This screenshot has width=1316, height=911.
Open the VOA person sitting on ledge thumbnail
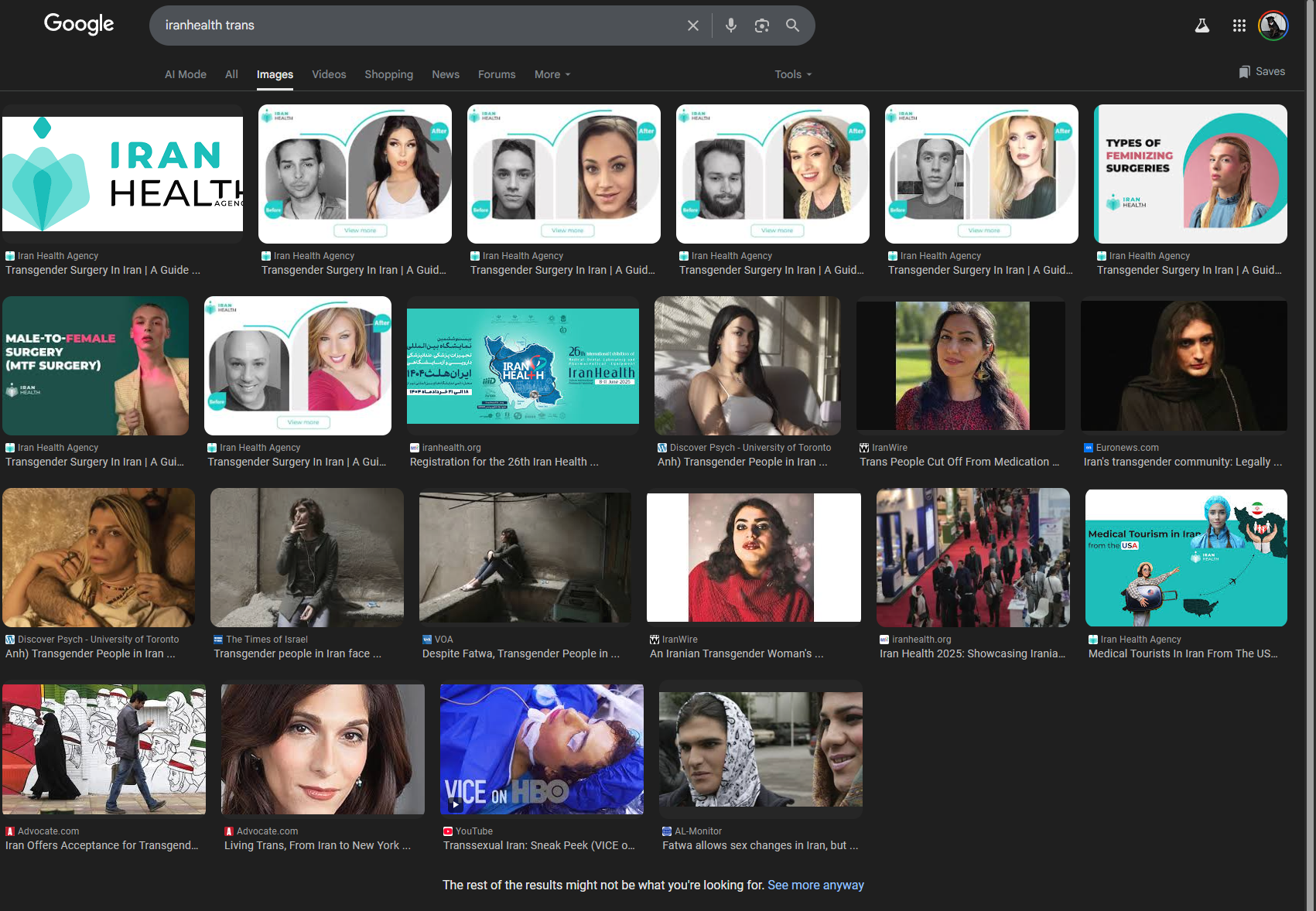(525, 558)
